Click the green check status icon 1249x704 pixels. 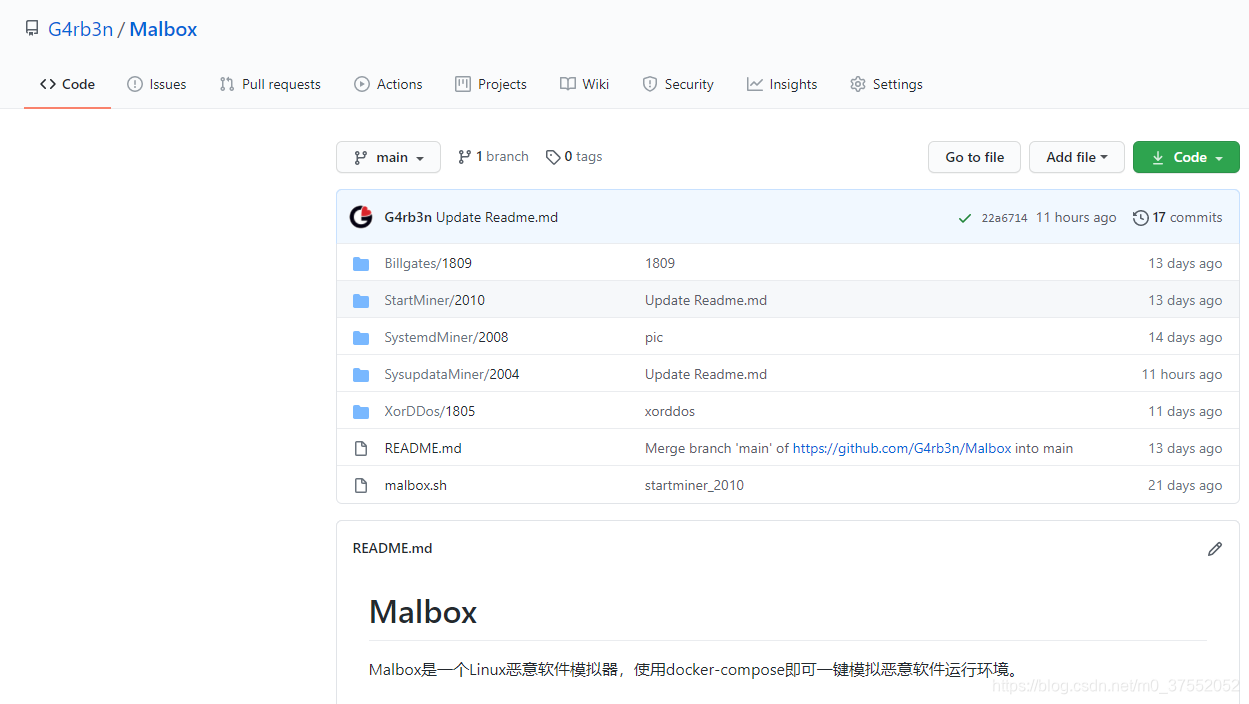click(964, 218)
